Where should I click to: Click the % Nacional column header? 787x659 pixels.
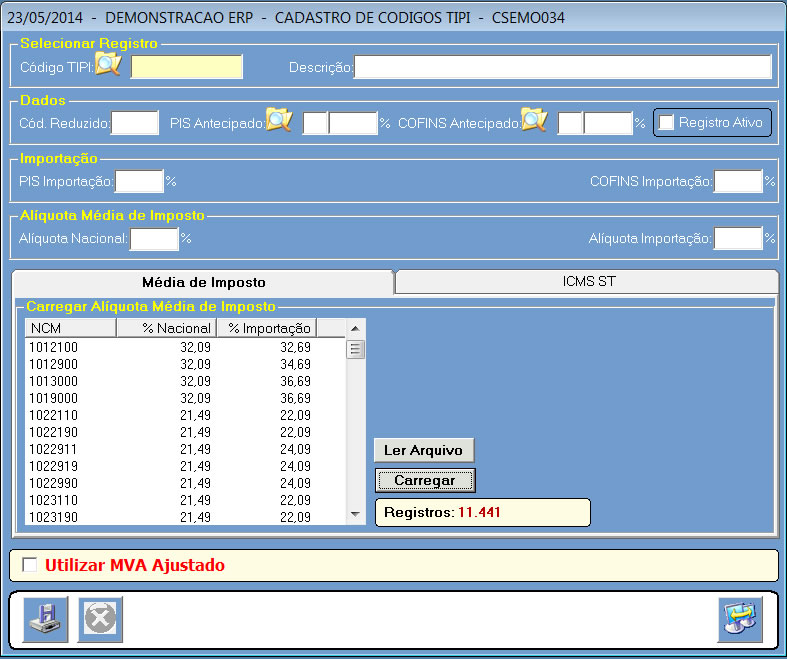167,328
